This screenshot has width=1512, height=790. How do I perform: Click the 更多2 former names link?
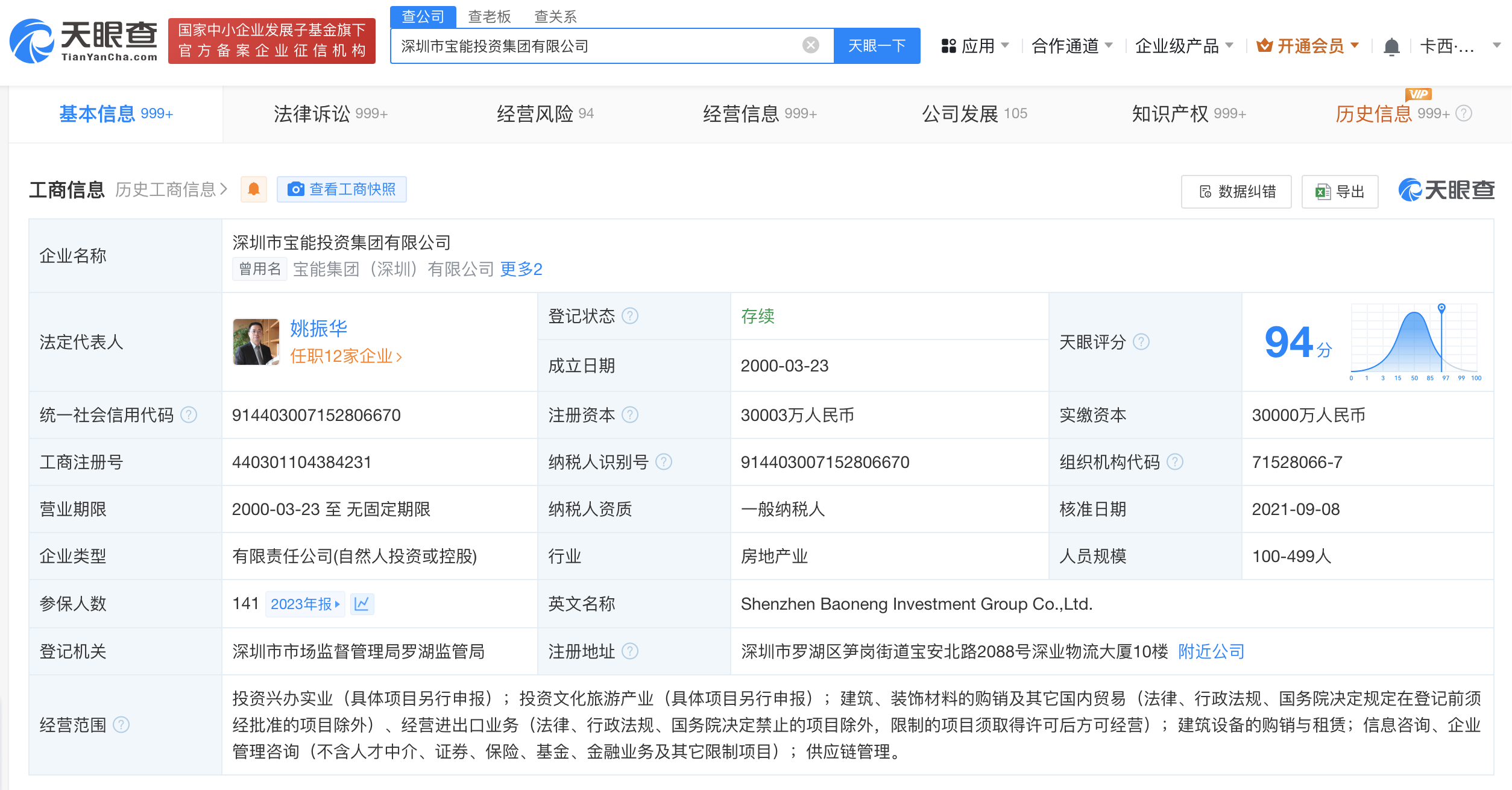[521, 269]
